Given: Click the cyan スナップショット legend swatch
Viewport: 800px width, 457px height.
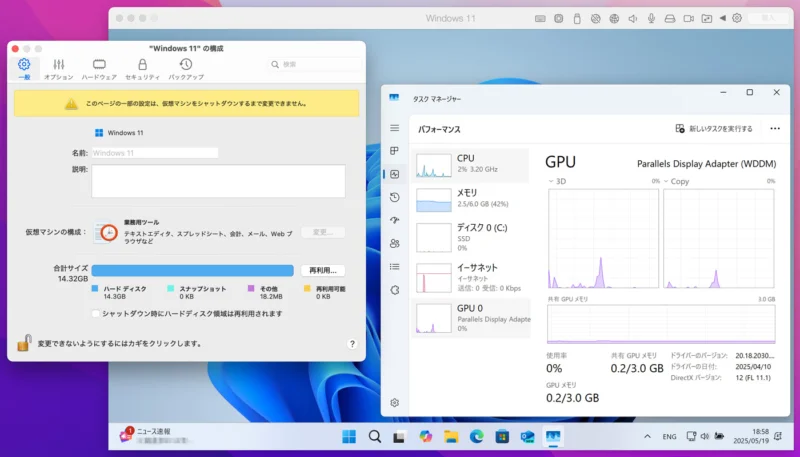Looking at the screenshot, I should (x=170, y=289).
